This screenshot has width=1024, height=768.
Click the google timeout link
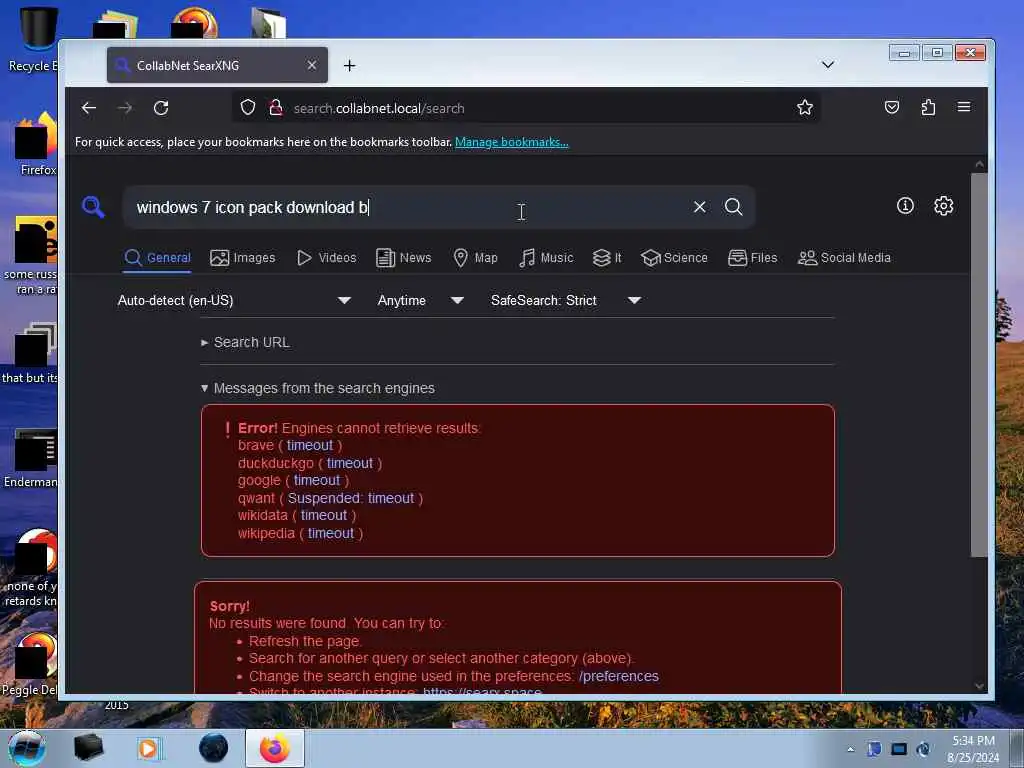(x=317, y=481)
